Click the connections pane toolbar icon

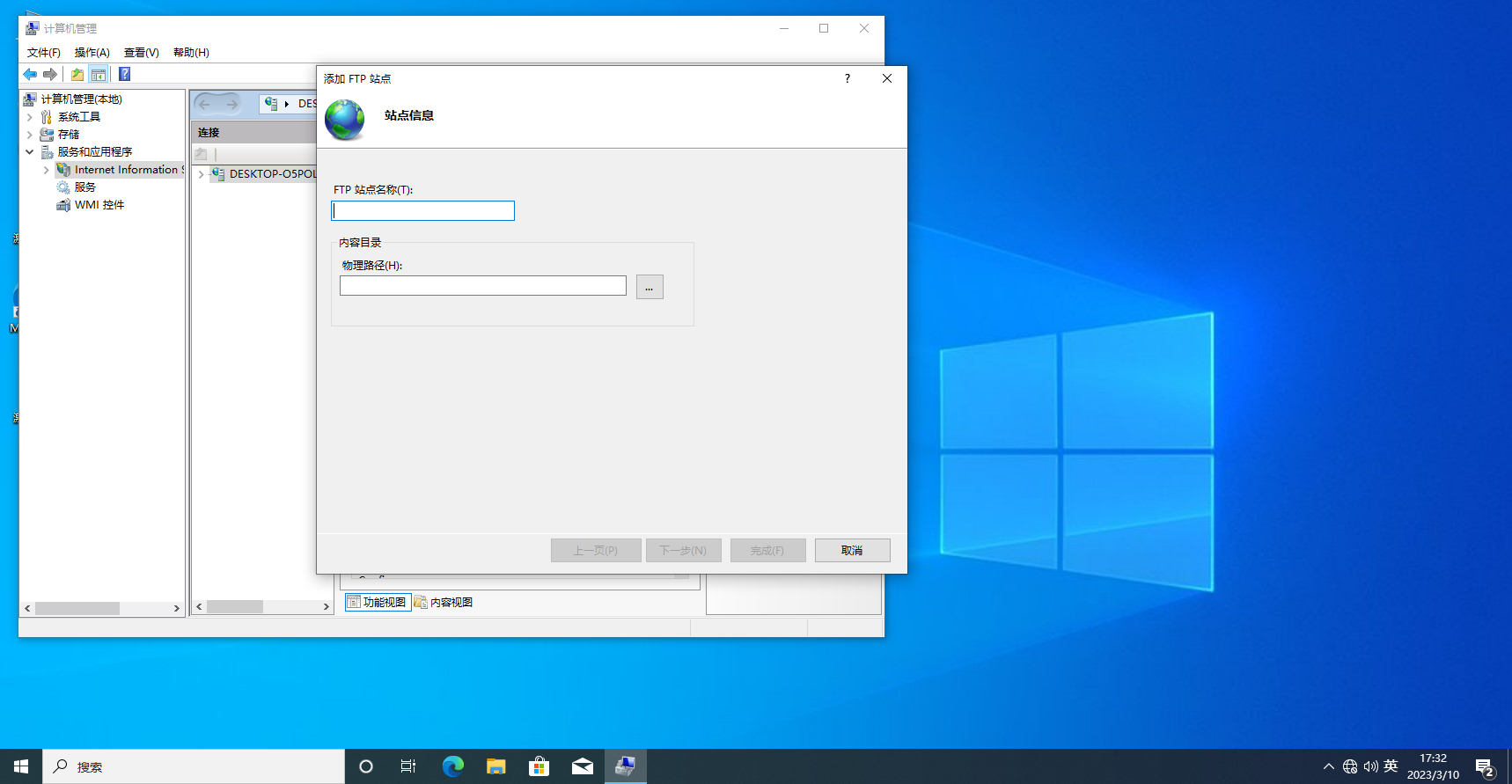coord(202,154)
